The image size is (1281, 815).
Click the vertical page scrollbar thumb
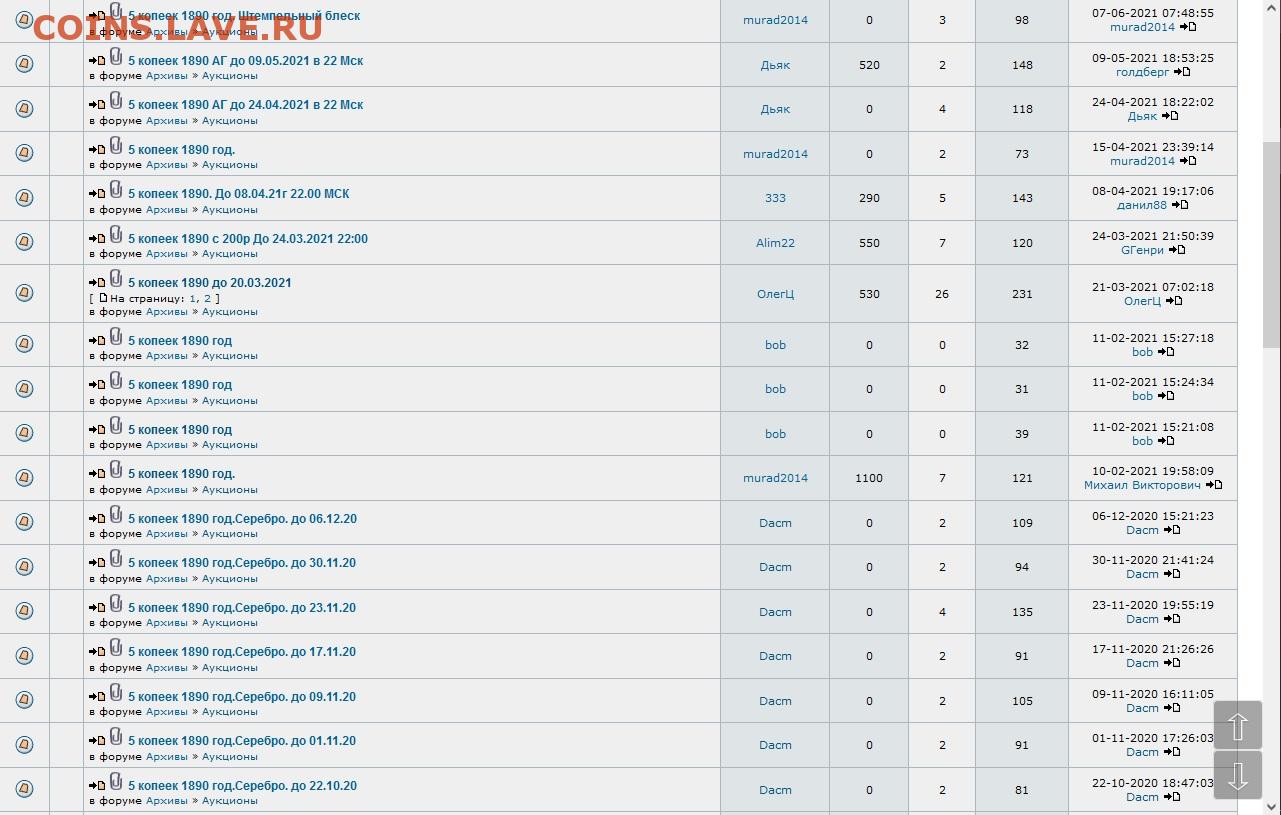pyautogui.click(x=1271, y=245)
